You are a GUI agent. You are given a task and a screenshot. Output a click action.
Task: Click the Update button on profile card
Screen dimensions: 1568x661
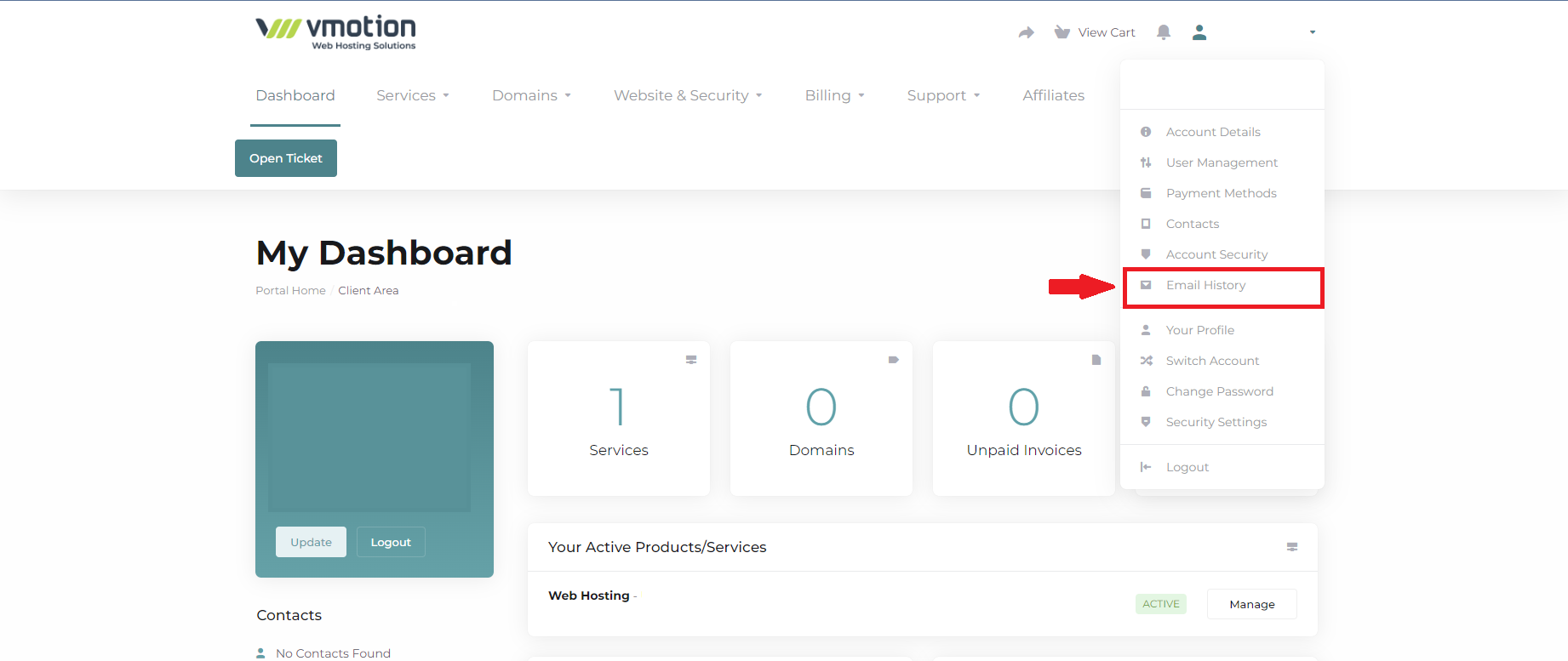[311, 542]
